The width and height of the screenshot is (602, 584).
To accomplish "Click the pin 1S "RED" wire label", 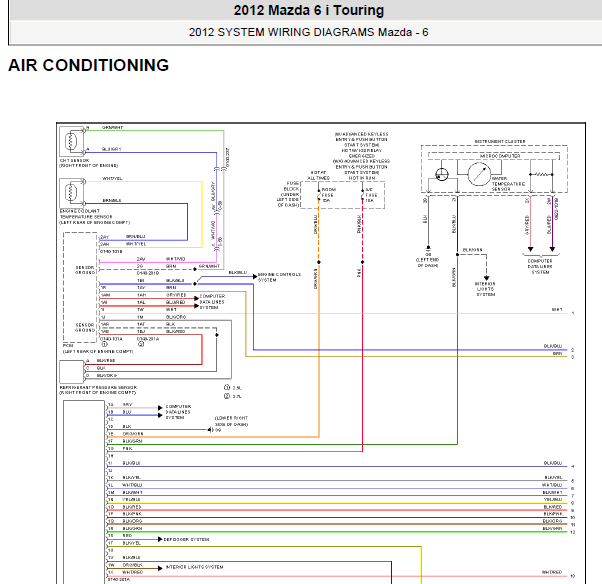I will (x=127, y=535).
